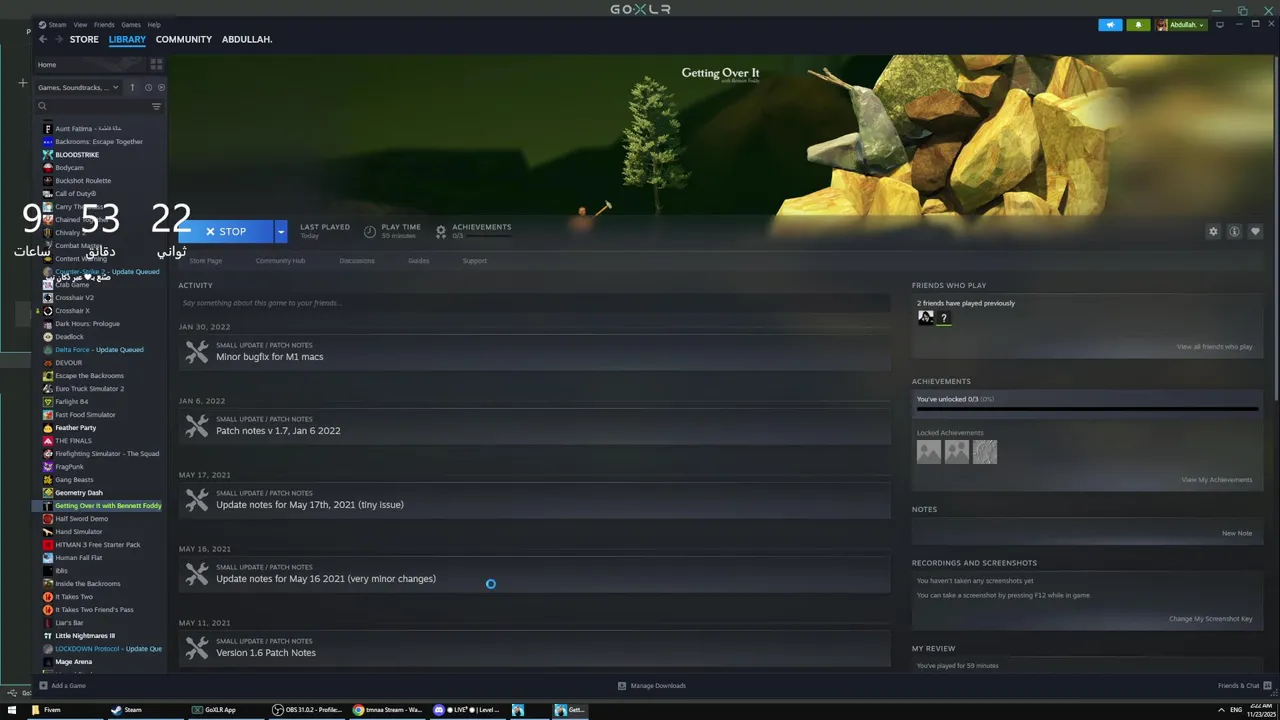Image resolution: width=1280 pixels, height=720 pixels.
Task: Open the Help menu
Action: coord(154,24)
